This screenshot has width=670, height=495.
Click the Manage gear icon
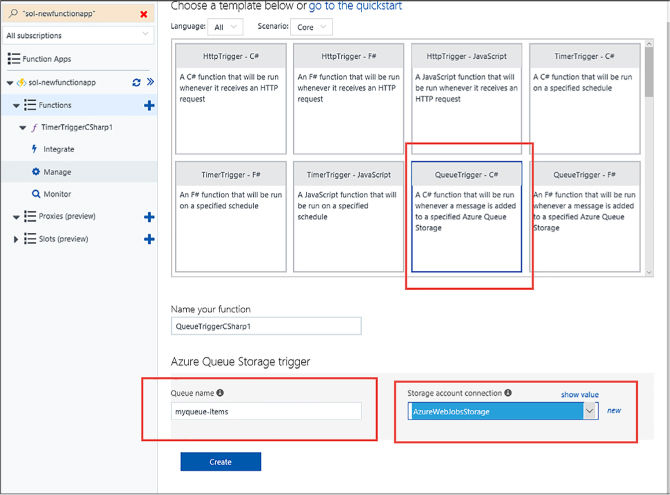[36, 171]
